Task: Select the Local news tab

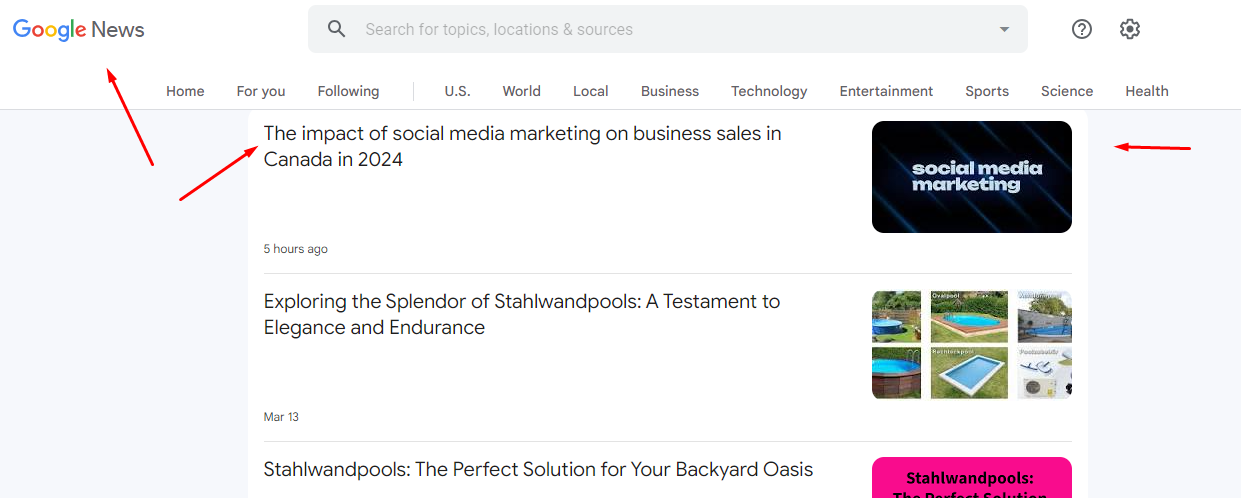Action: point(590,91)
